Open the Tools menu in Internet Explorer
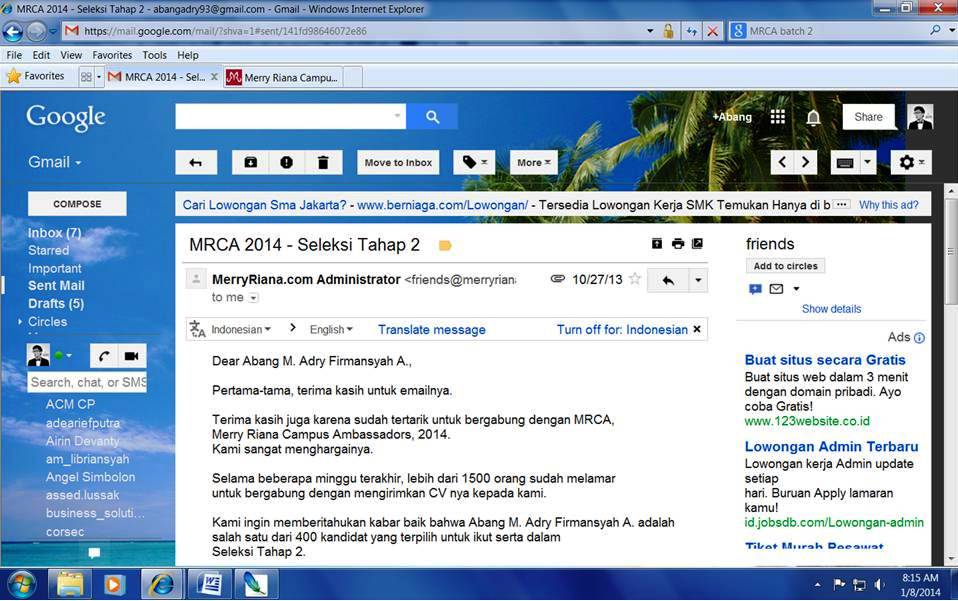The height and width of the screenshot is (601, 958). point(155,55)
